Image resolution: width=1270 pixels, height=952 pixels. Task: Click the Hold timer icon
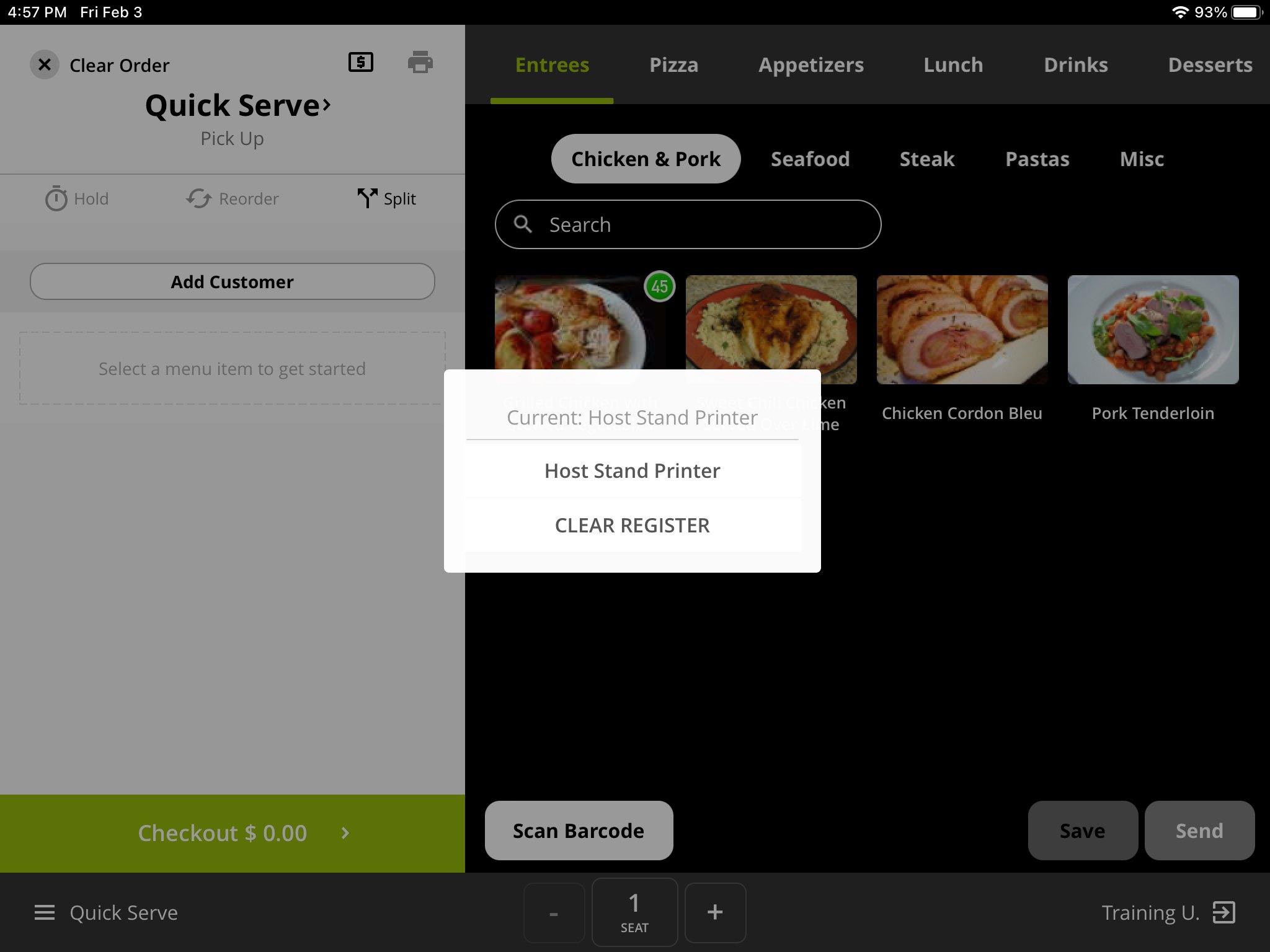tap(56, 198)
